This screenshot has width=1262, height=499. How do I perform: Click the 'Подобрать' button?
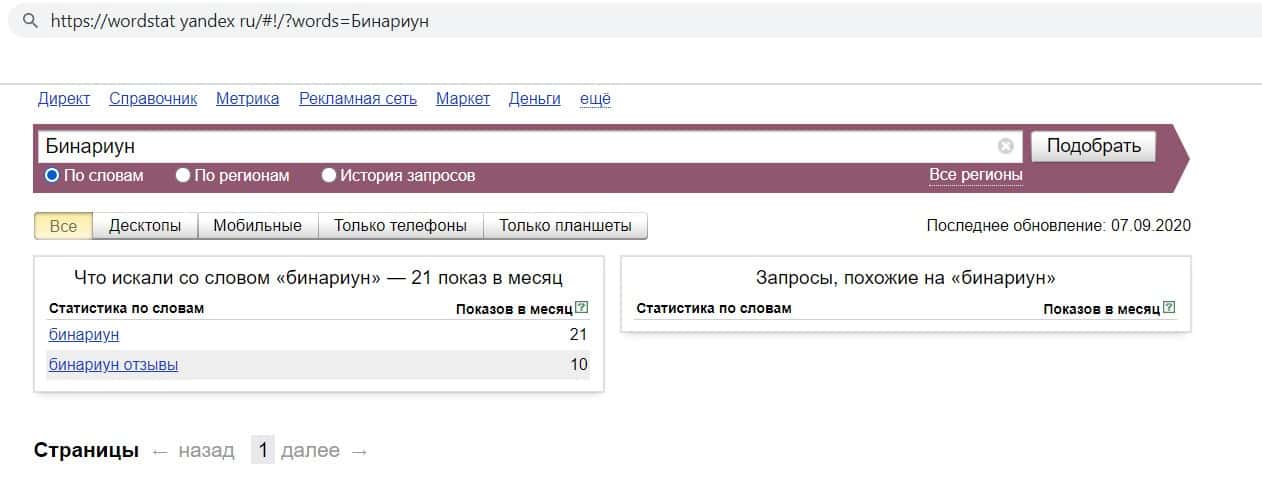point(1093,146)
